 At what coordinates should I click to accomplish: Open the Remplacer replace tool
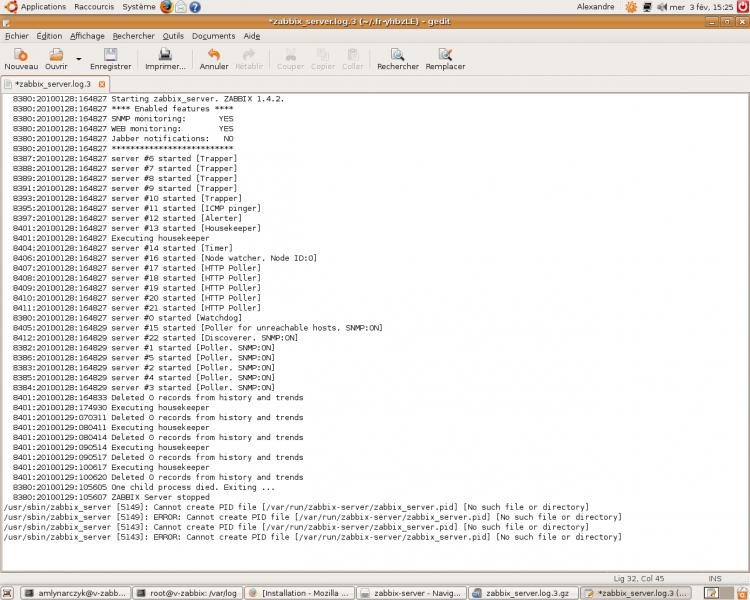[x=445, y=59]
